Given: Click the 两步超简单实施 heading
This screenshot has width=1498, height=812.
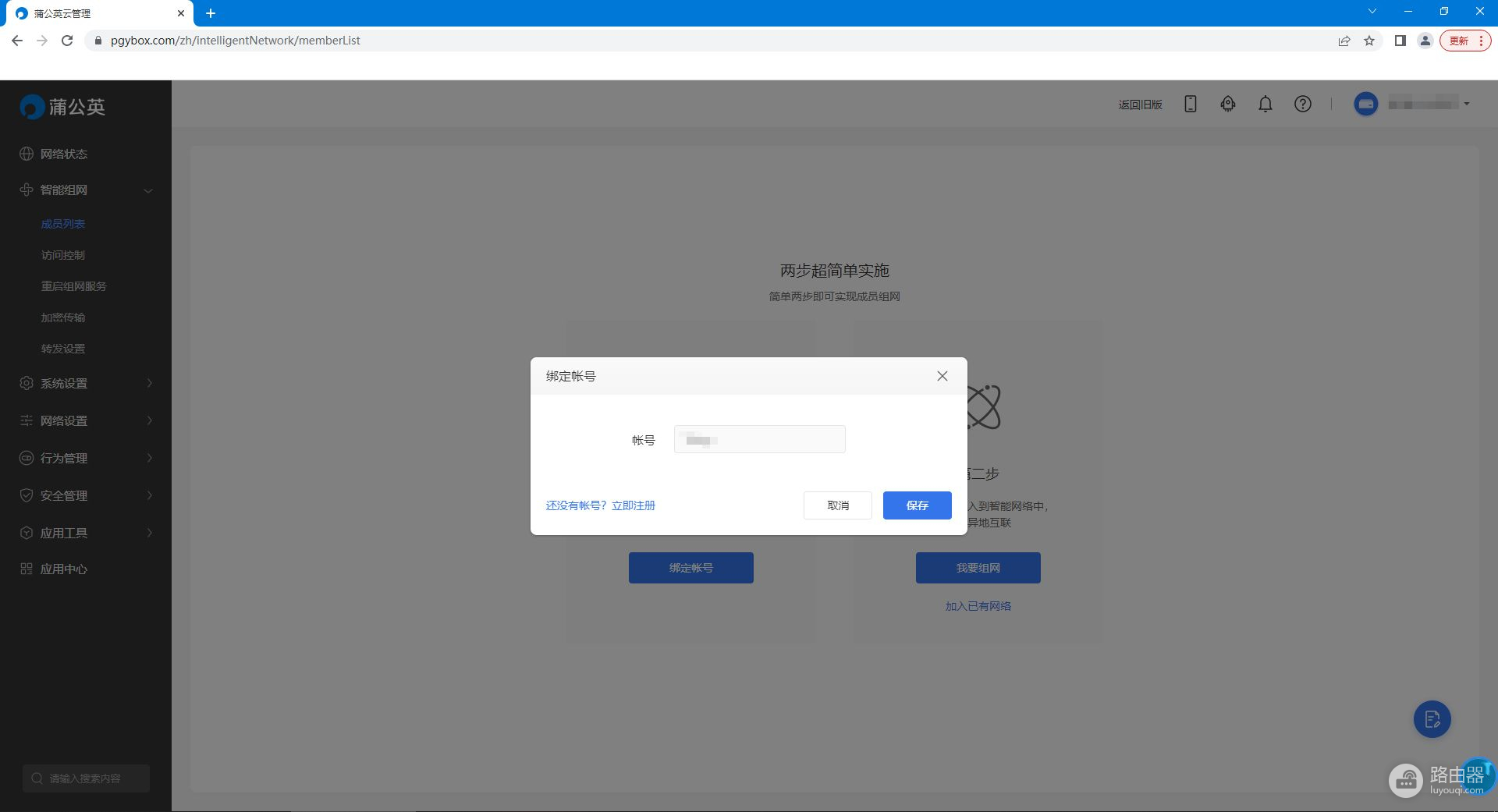Looking at the screenshot, I should 835,271.
